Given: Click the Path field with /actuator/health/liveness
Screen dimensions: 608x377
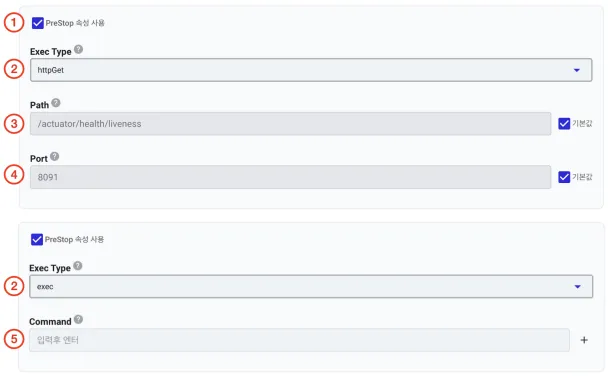Looking at the screenshot, I should [290, 124].
